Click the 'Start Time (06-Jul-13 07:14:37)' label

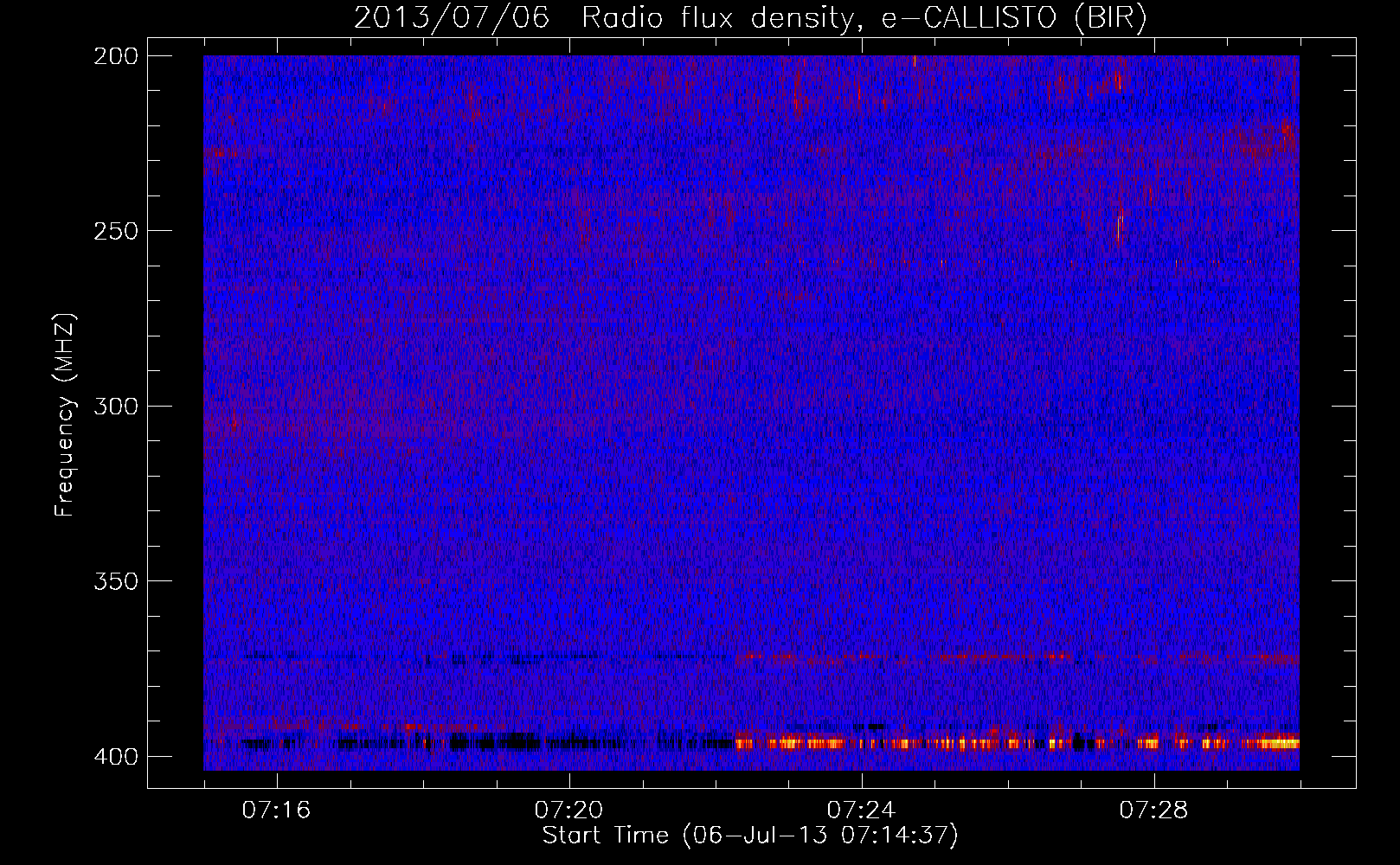750,836
